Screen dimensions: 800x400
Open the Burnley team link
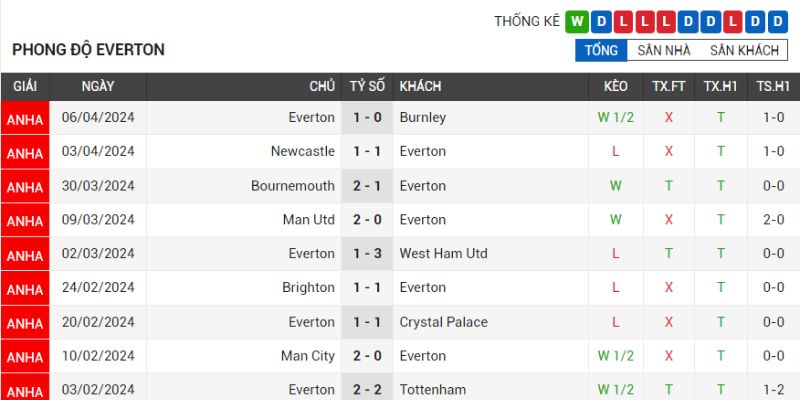(422, 118)
